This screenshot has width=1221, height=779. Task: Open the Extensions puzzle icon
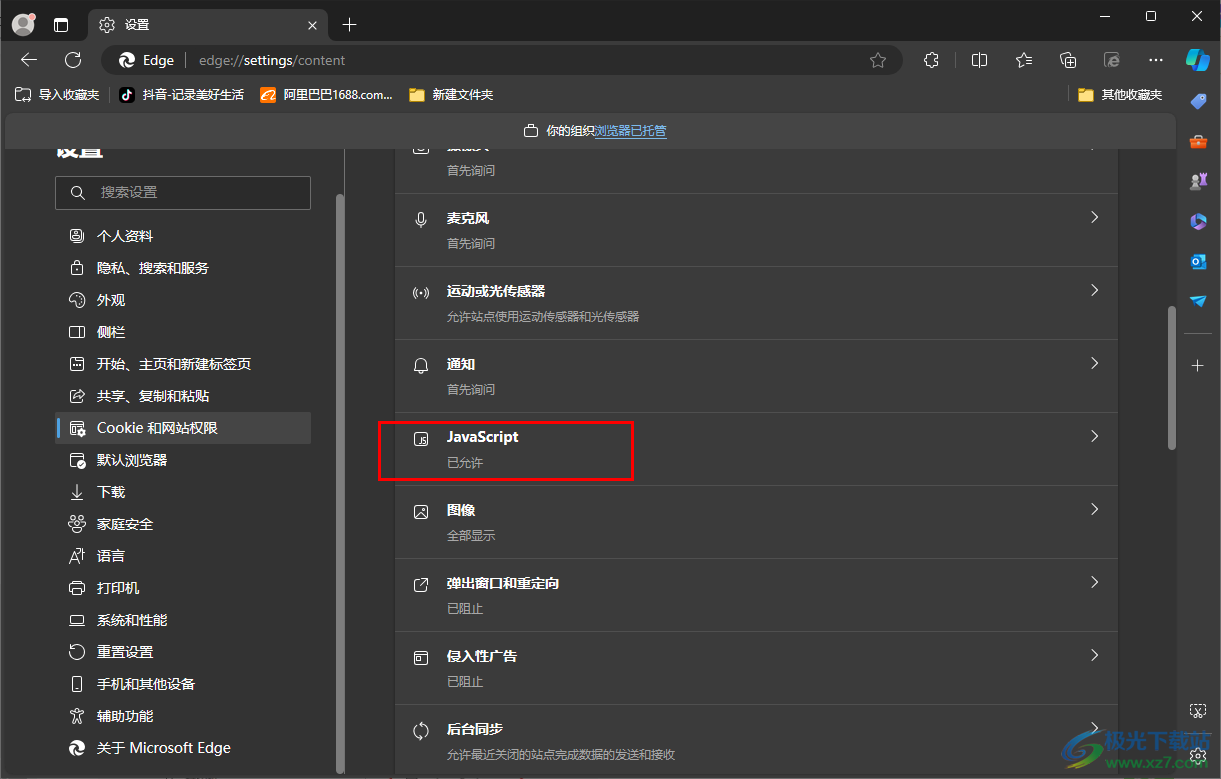(x=932, y=60)
